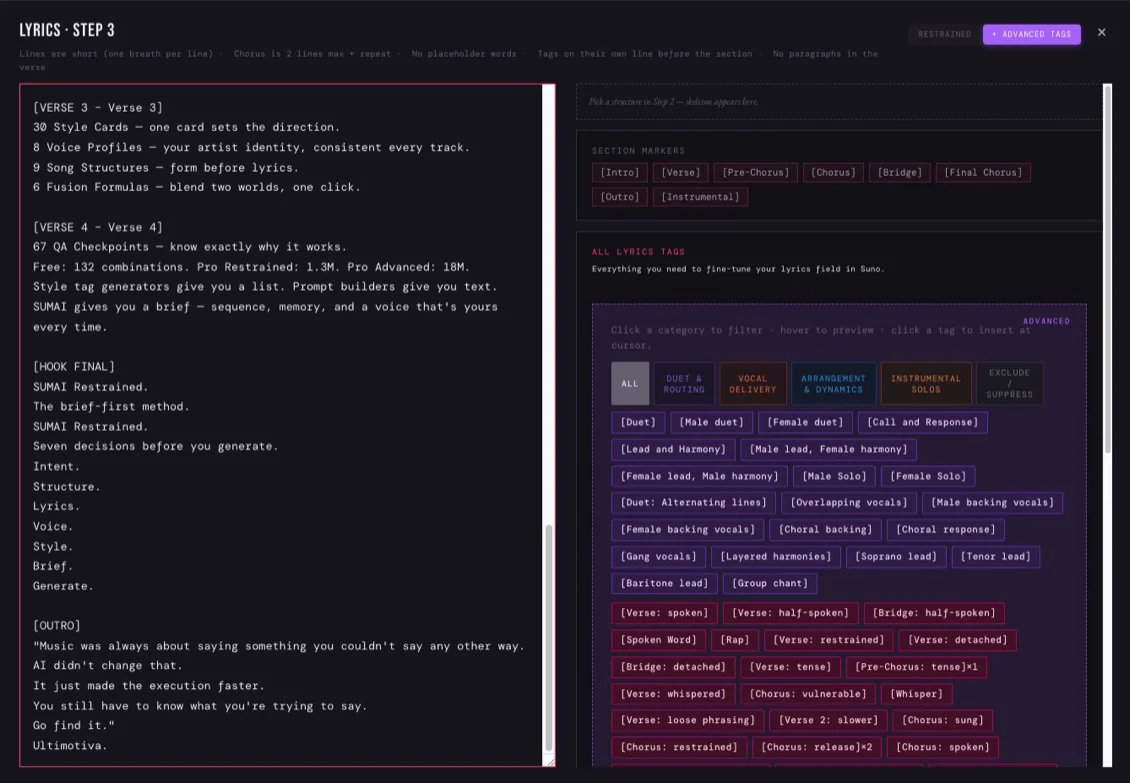Filter by Vocal Delivery category

752,384
